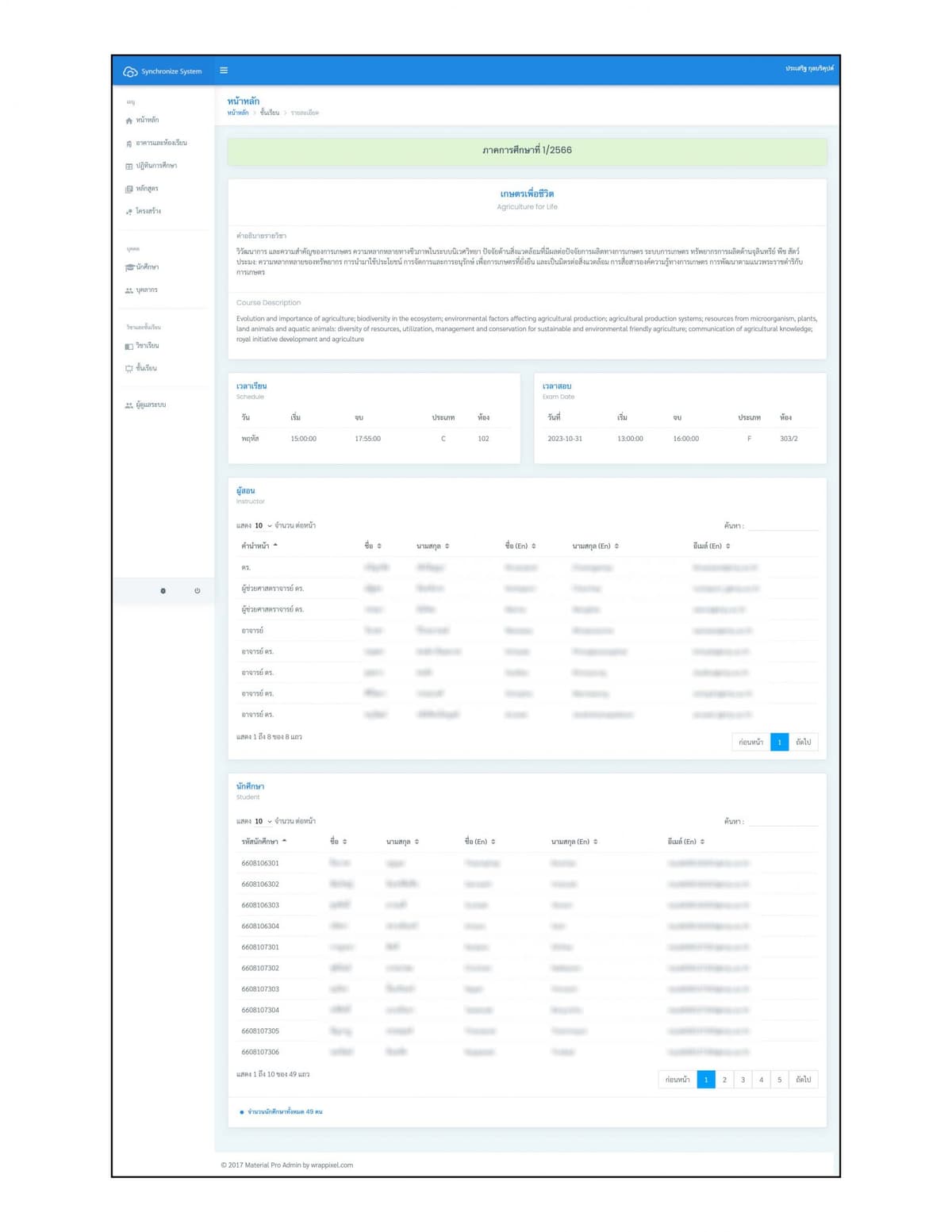This screenshot has height=1232, width=952.
Task: Click schedule start time 15:00:00
Action: coord(304,439)
